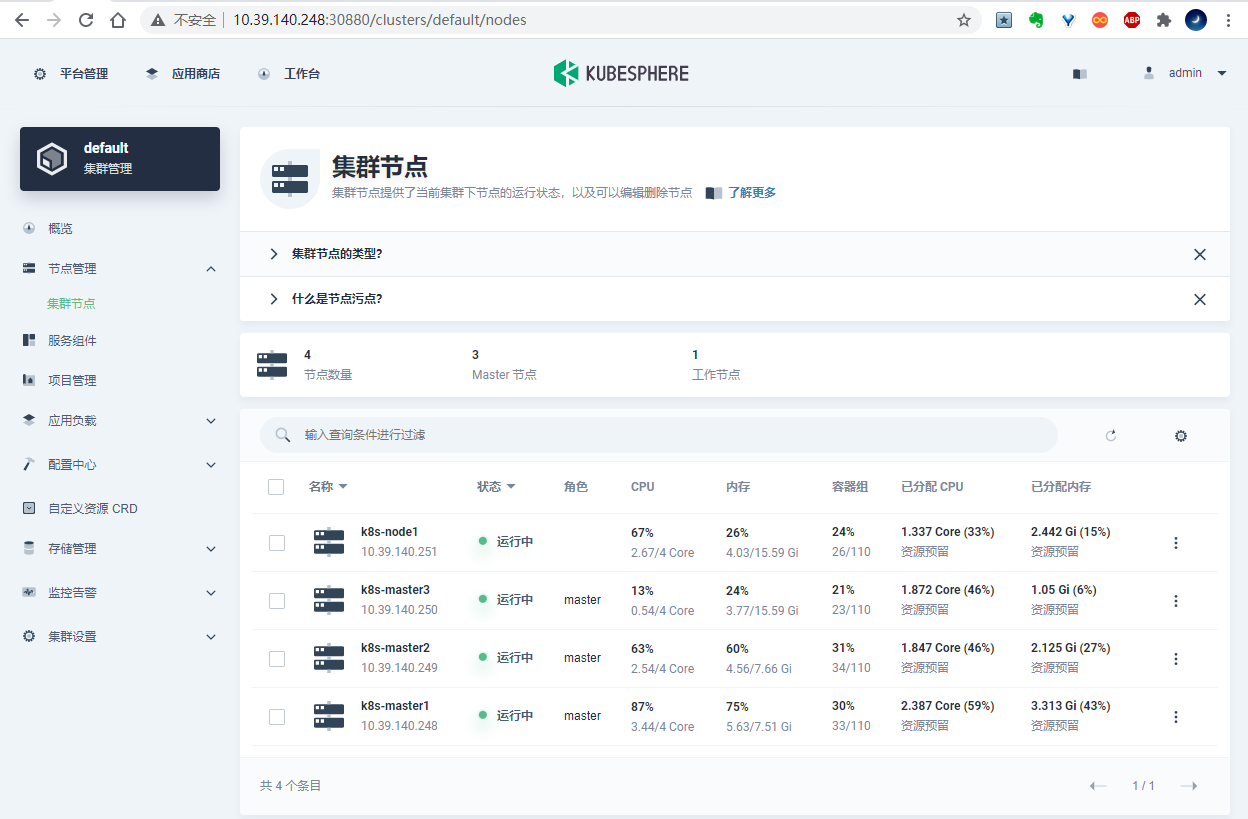Go to next page arrow in pagination
This screenshot has height=819, width=1248.
click(x=1189, y=786)
